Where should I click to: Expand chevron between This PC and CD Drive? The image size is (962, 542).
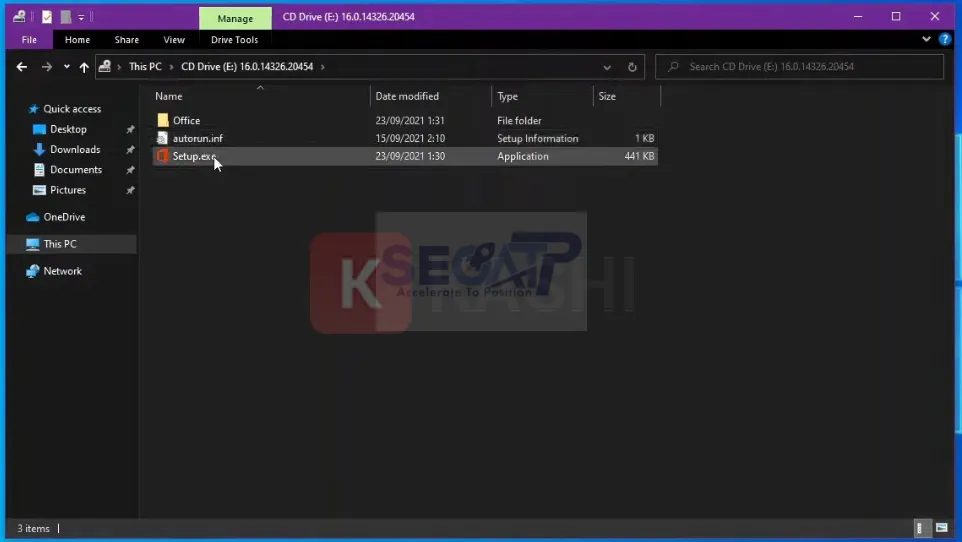(x=171, y=66)
